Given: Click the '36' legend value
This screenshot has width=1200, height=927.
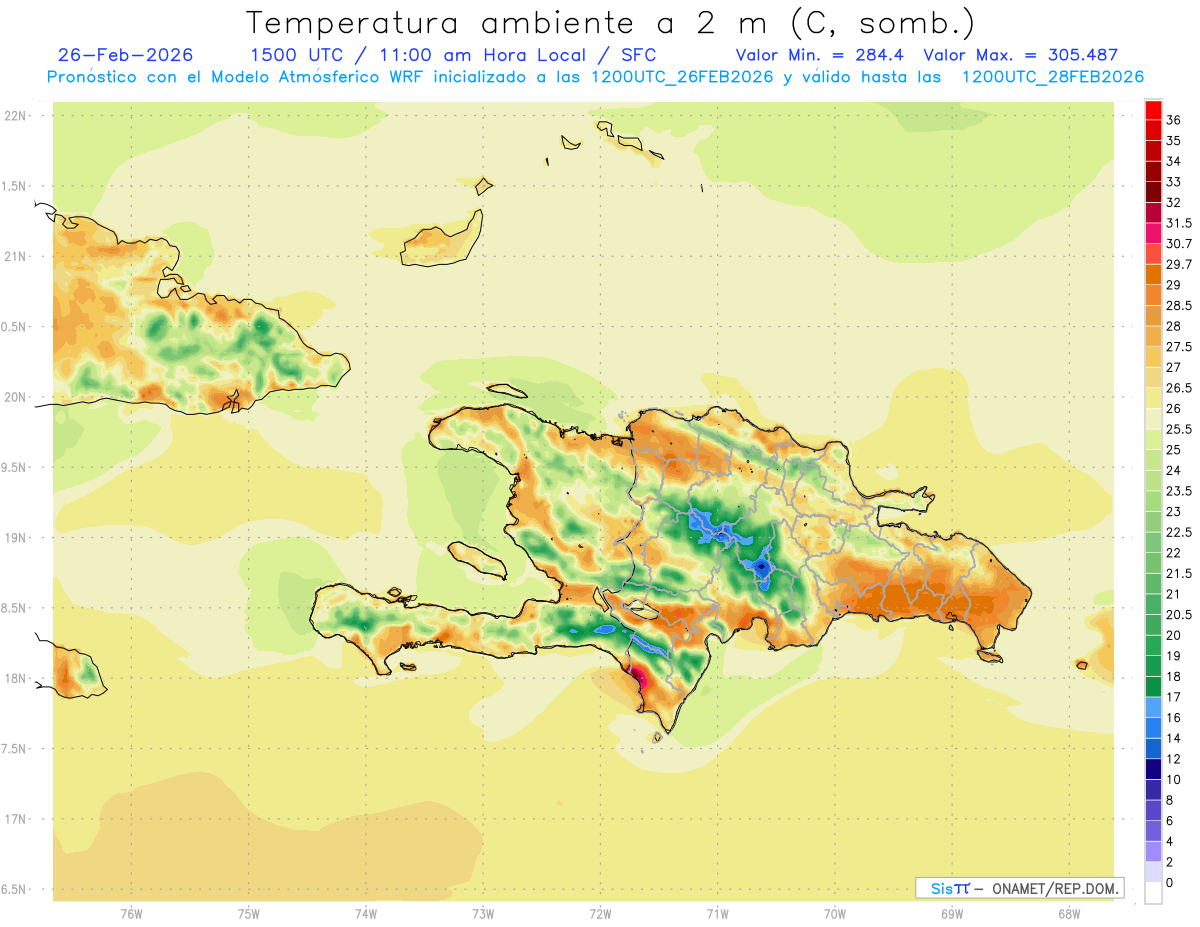Looking at the screenshot, I should coord(1173,120).
